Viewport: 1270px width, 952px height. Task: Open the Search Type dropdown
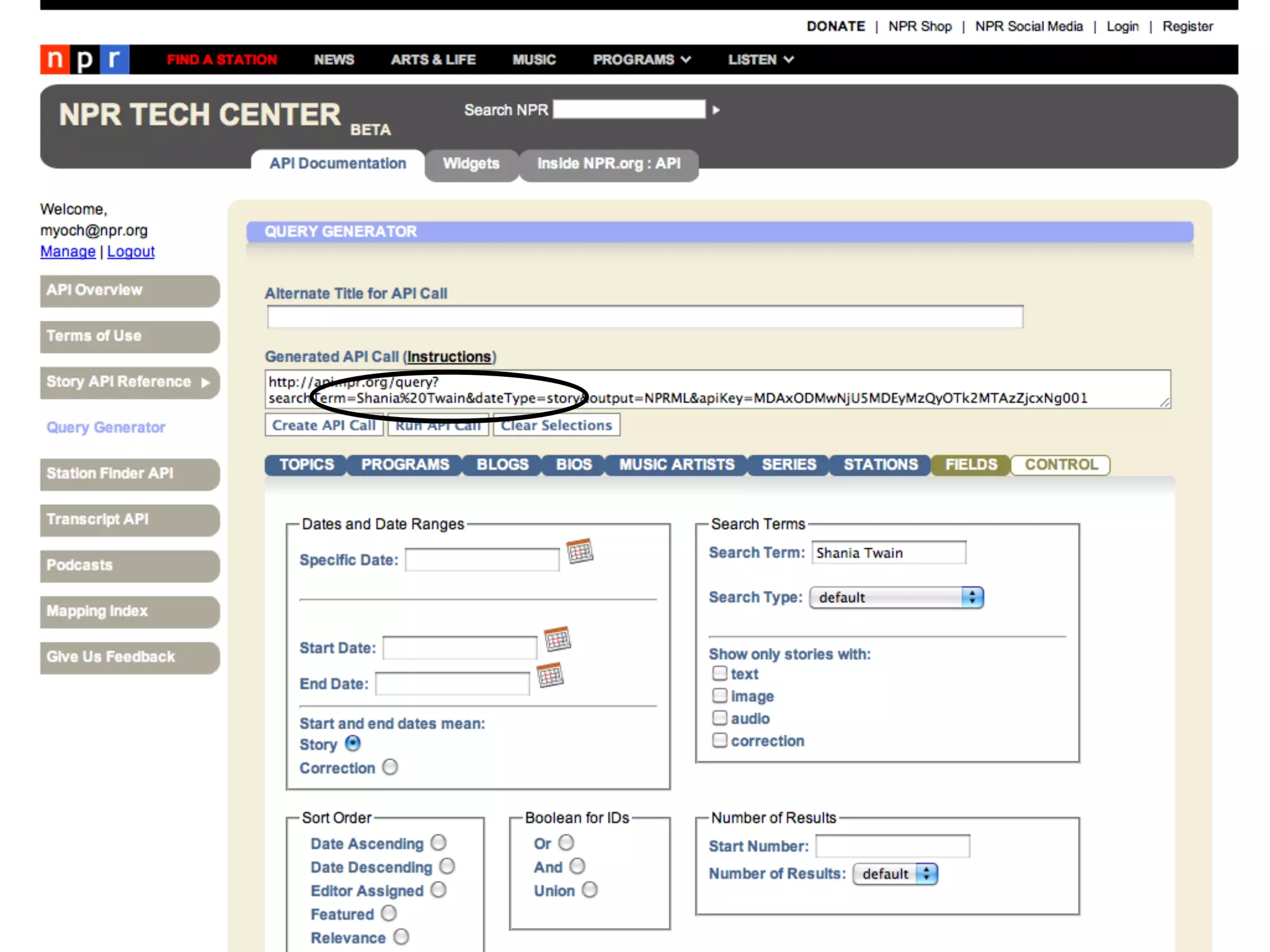(x=896, y=597)
